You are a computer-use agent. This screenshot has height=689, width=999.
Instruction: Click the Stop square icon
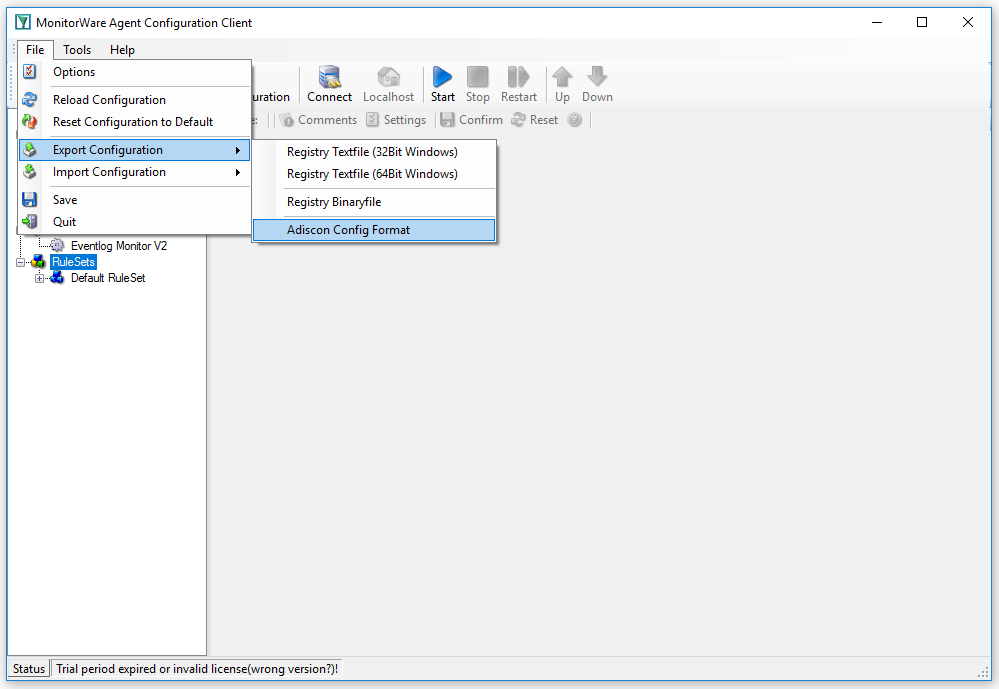(x=477, y=76)
